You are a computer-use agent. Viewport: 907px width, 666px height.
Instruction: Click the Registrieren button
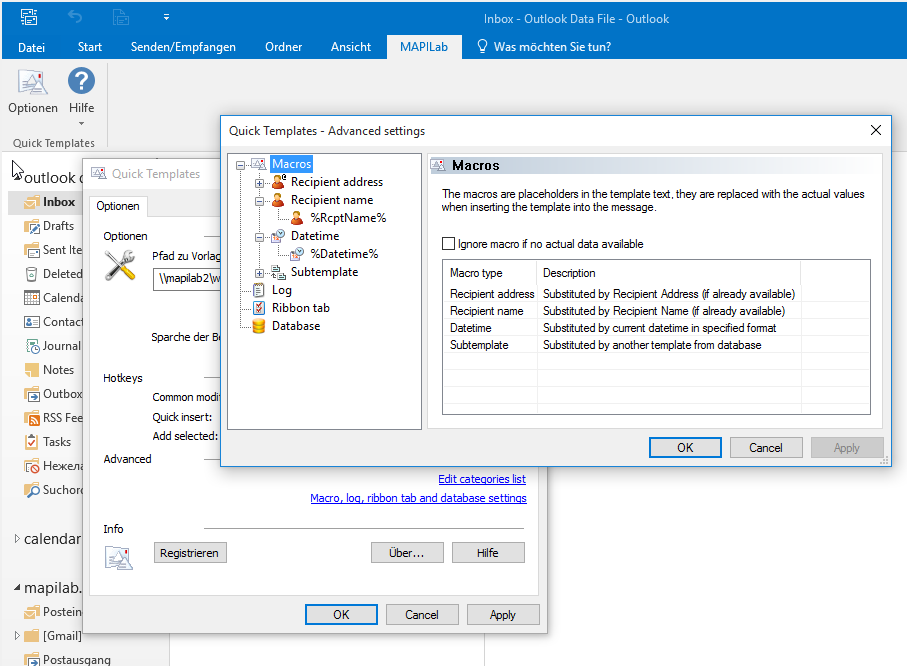coord(190,553)
